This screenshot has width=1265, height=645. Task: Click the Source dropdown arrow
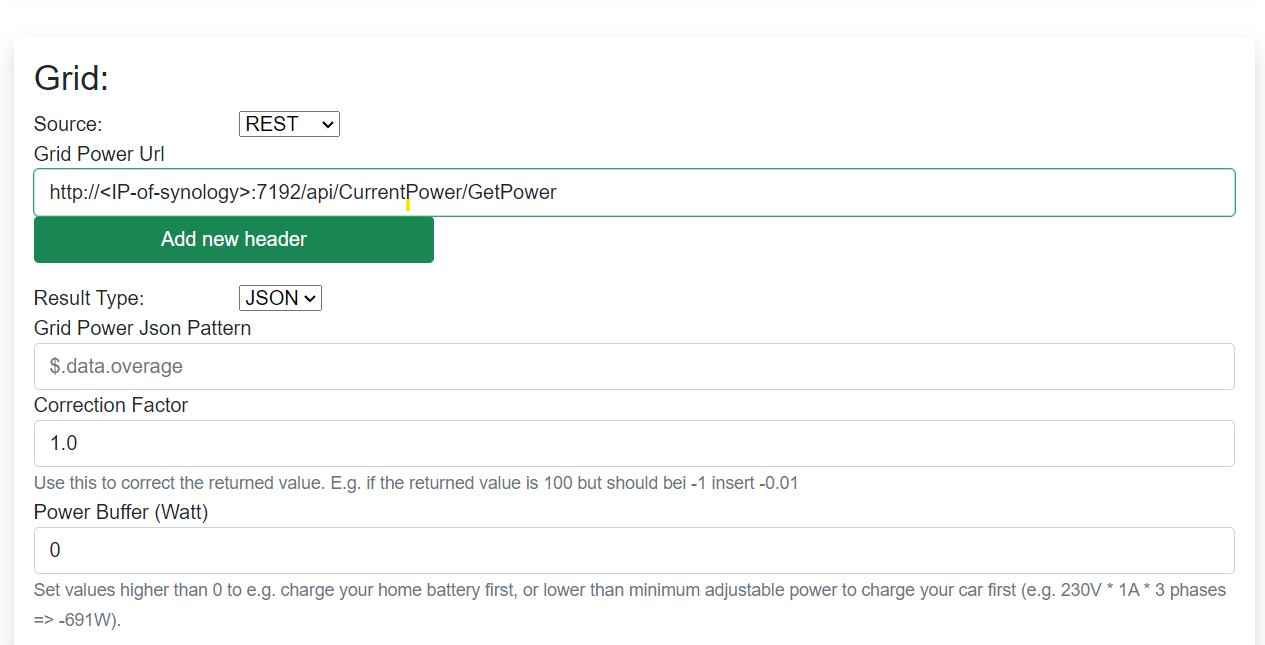(x=330, y=123)
